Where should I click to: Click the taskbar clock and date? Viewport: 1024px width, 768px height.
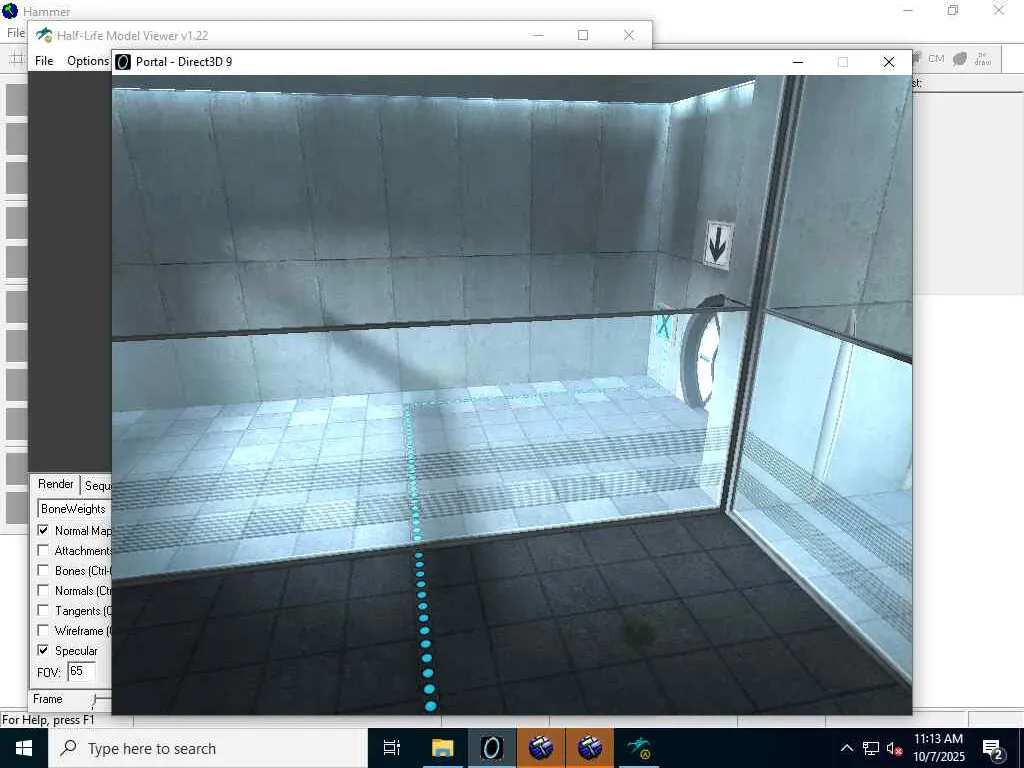tap(938, 748)
